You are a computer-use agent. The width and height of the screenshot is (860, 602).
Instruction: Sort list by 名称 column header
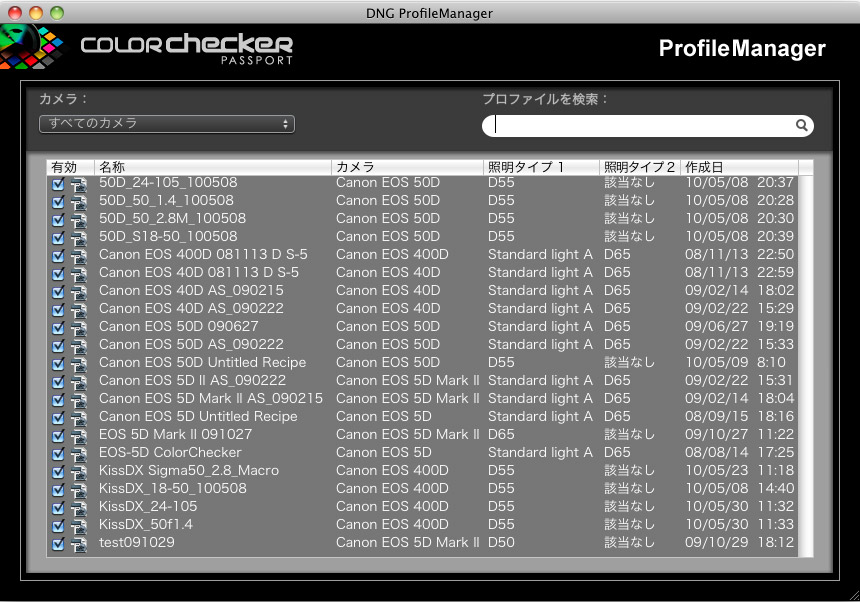click(x=213, y=167)
